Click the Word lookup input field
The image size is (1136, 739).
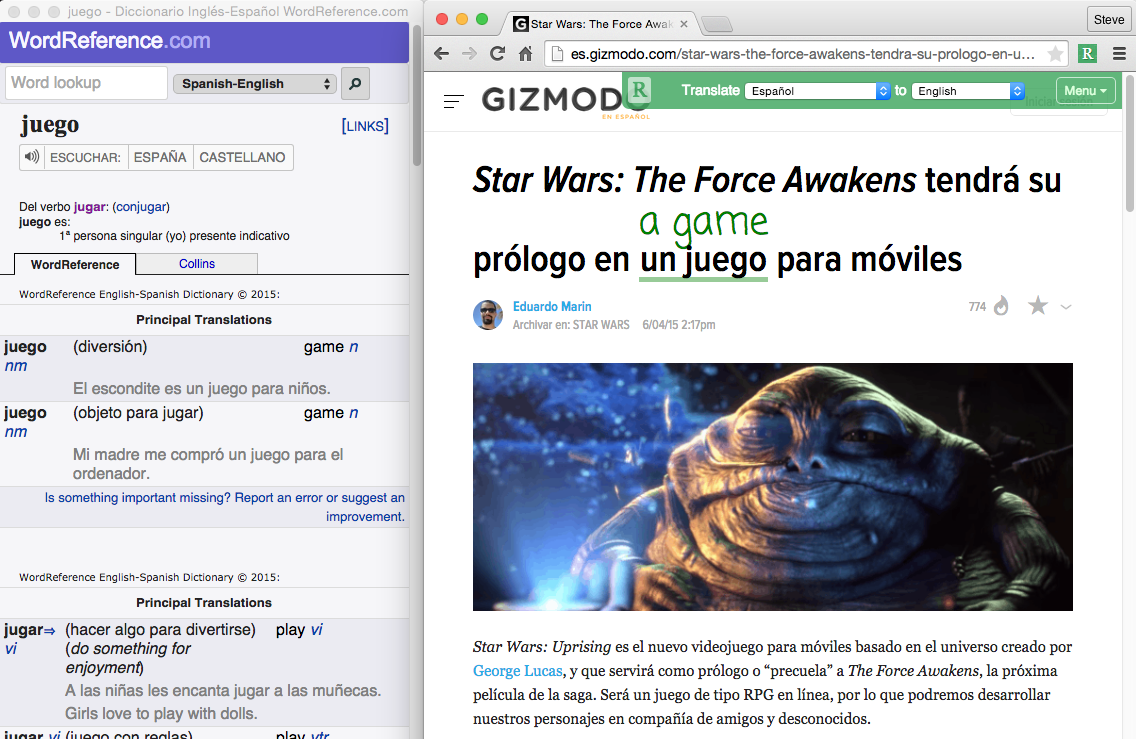[86, 83]
